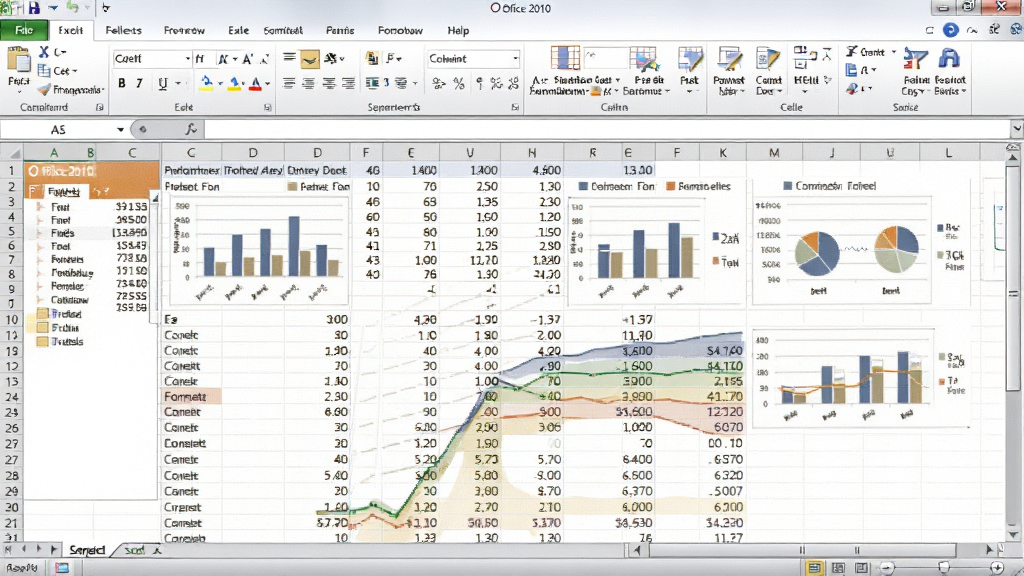Open the font name dropdown showing Caetf

[x=187, y=59]
